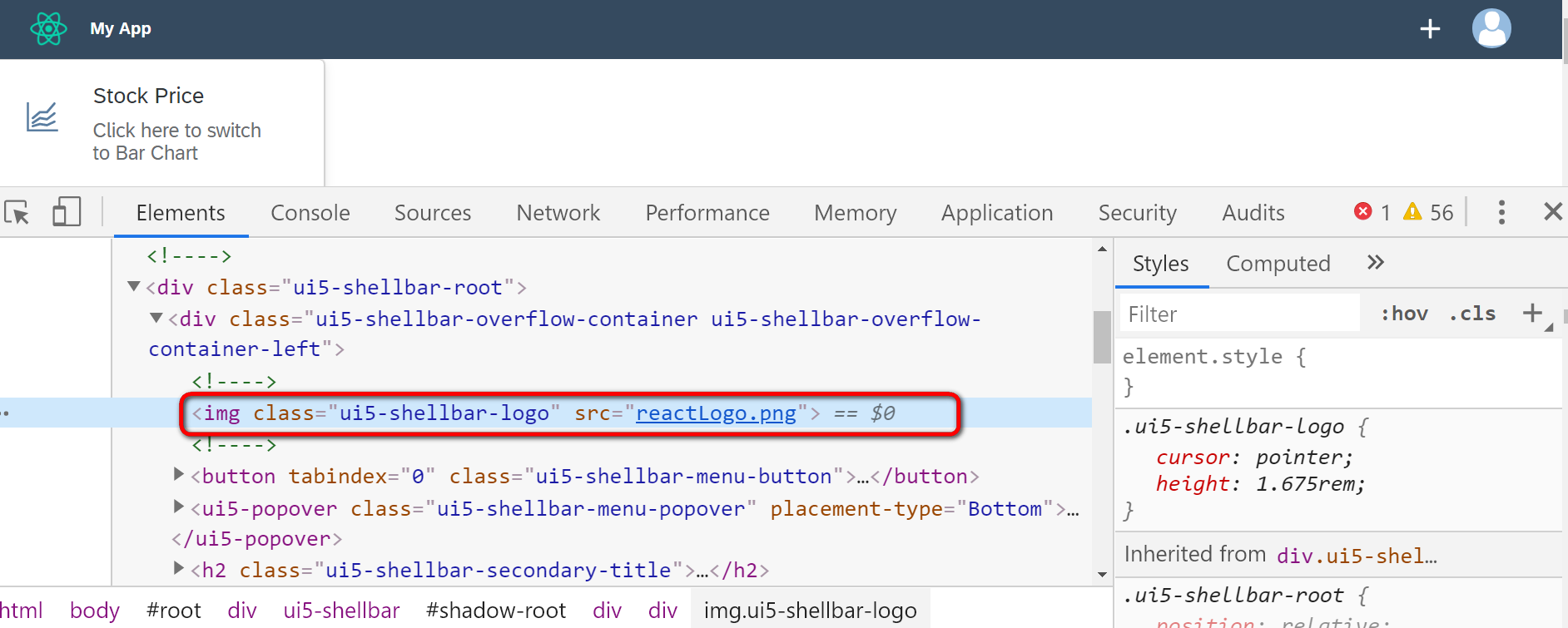Open the user profile avatar
This screenshot has height=628, width=1568.
(x=1491, y=29)
